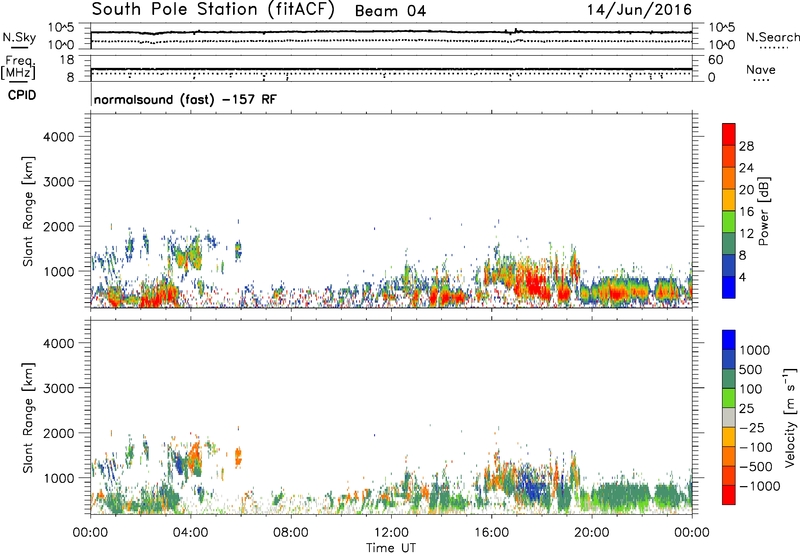Click 'Slant Range [km]' label of velocity panel

(28, 417)
